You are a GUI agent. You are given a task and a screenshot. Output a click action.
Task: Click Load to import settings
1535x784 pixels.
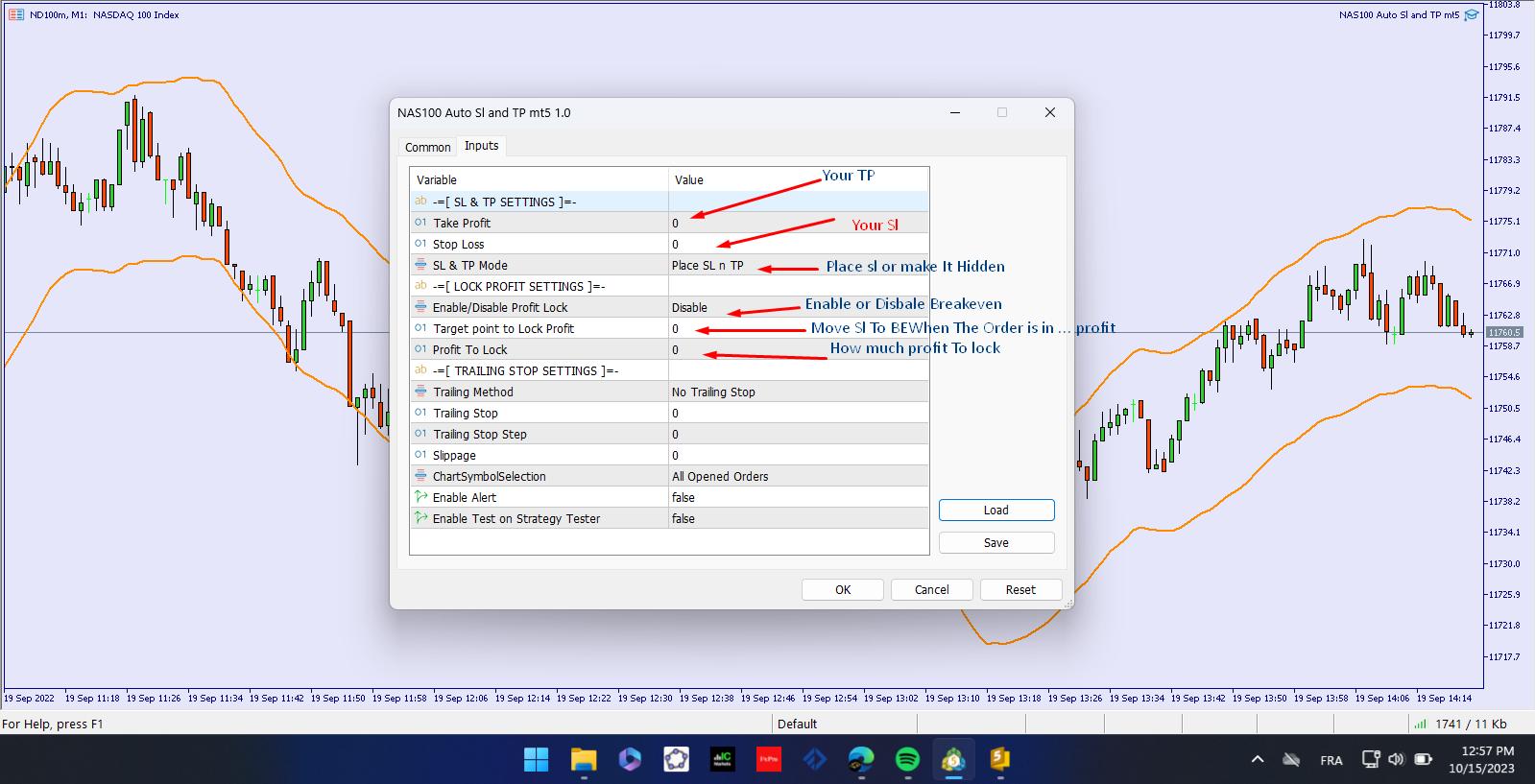pyautogui.click(x=995, y=511)
